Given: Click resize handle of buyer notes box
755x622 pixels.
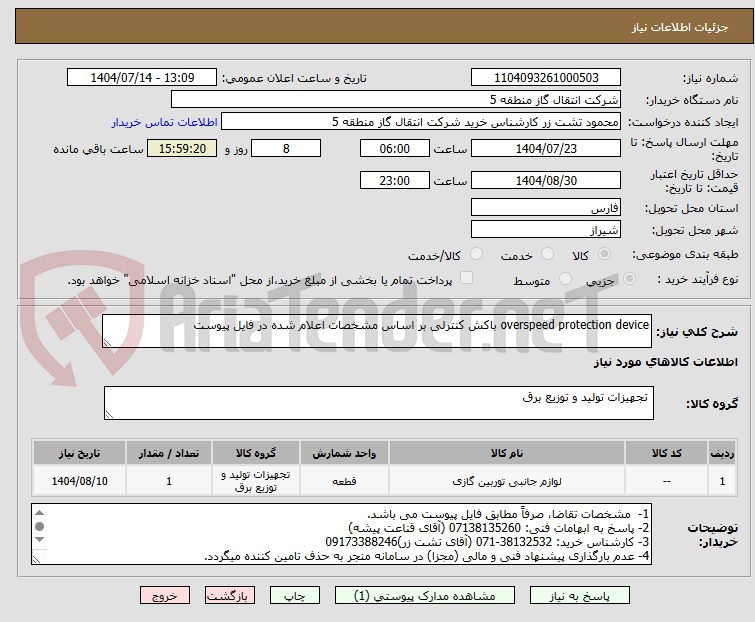Looking at the screenshot, I should tap(36, 559).
